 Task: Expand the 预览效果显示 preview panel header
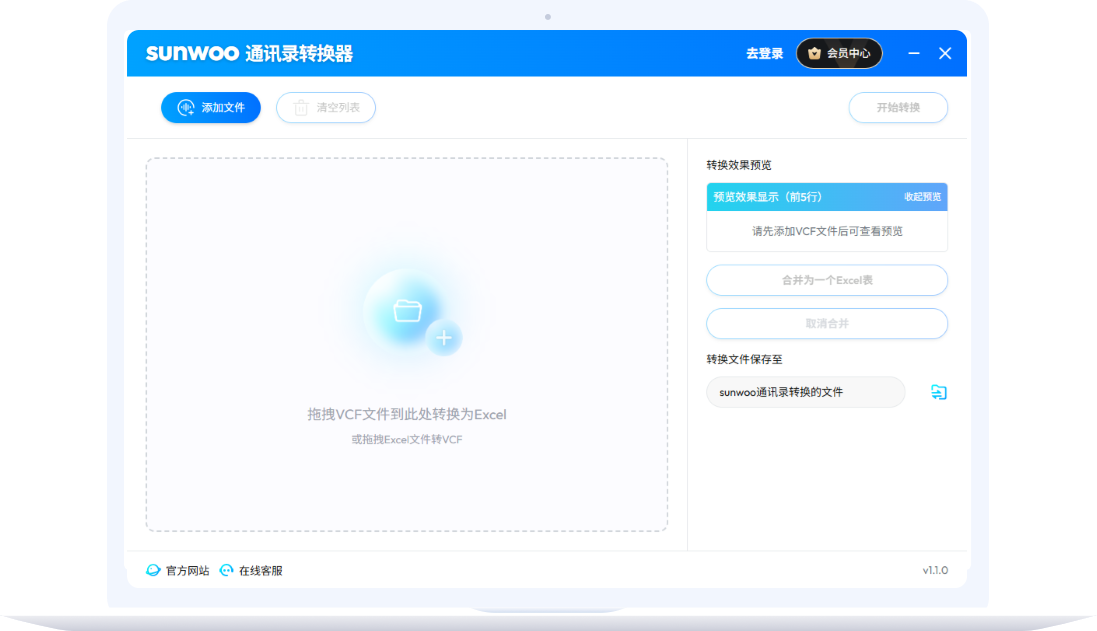[770, 197]
